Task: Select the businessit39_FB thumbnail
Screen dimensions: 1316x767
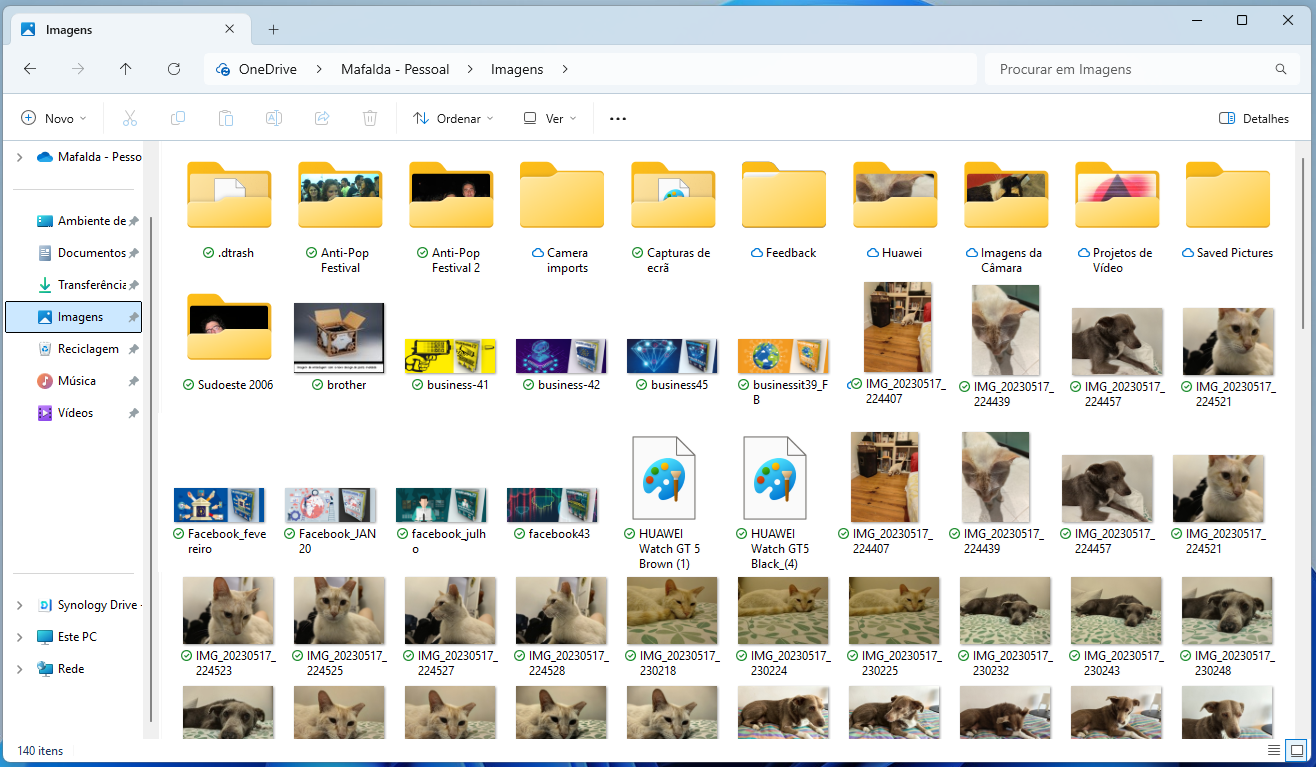Action: tap(783, 356)
